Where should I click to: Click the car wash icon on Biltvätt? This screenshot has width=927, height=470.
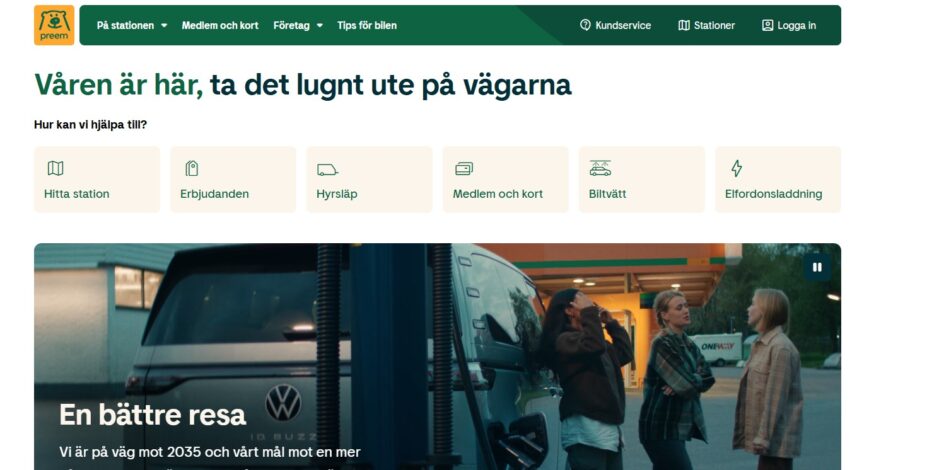(600, 168)
